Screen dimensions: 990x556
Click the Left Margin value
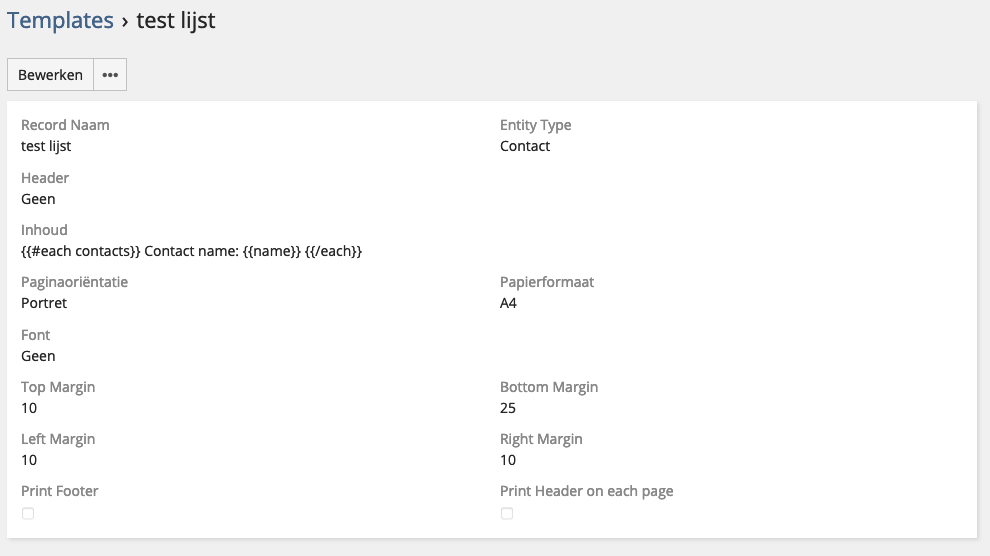tap(29, 460)
